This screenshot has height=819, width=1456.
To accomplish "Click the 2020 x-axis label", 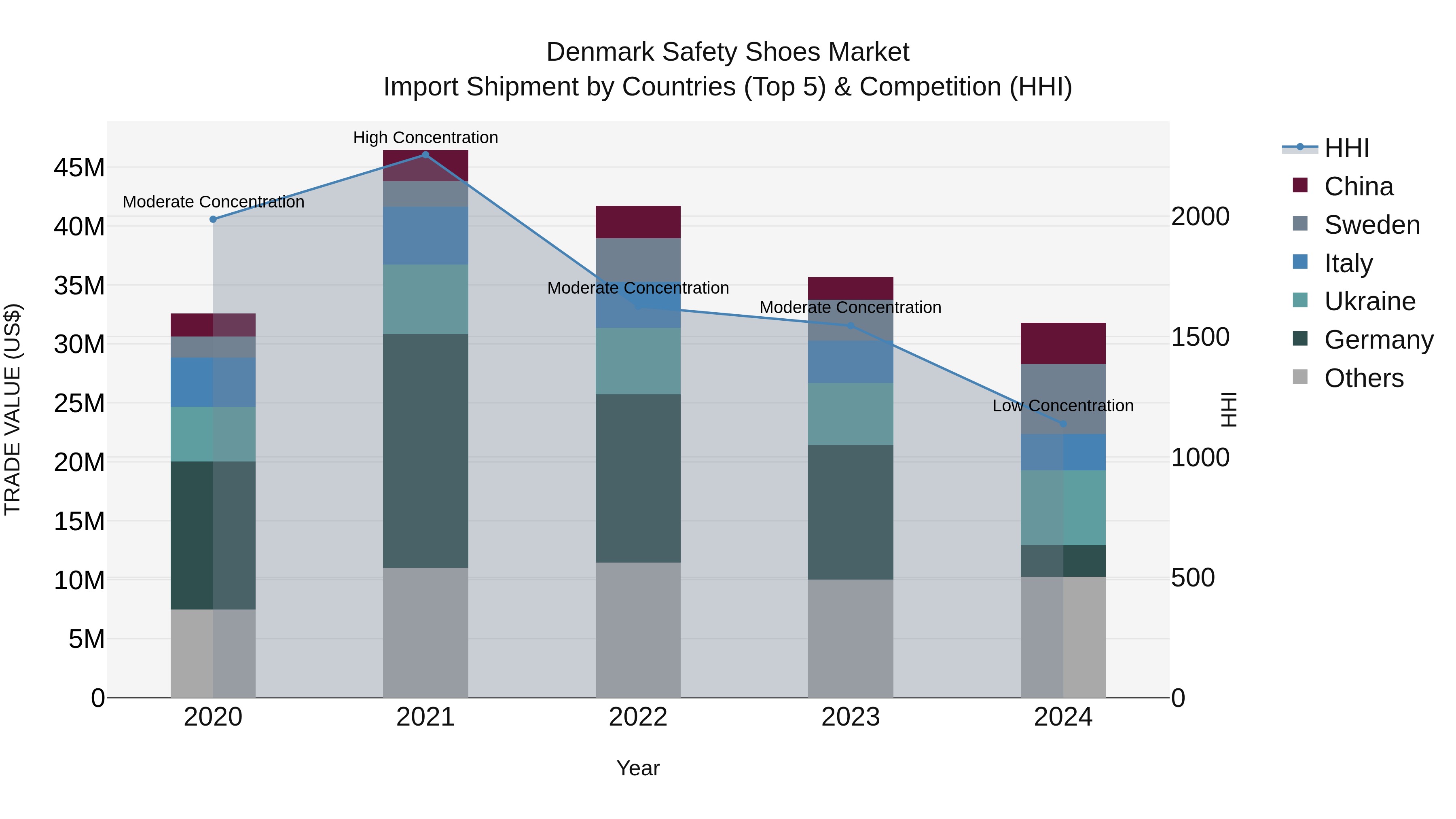I will pyautogui.click(x=213, y=717).
